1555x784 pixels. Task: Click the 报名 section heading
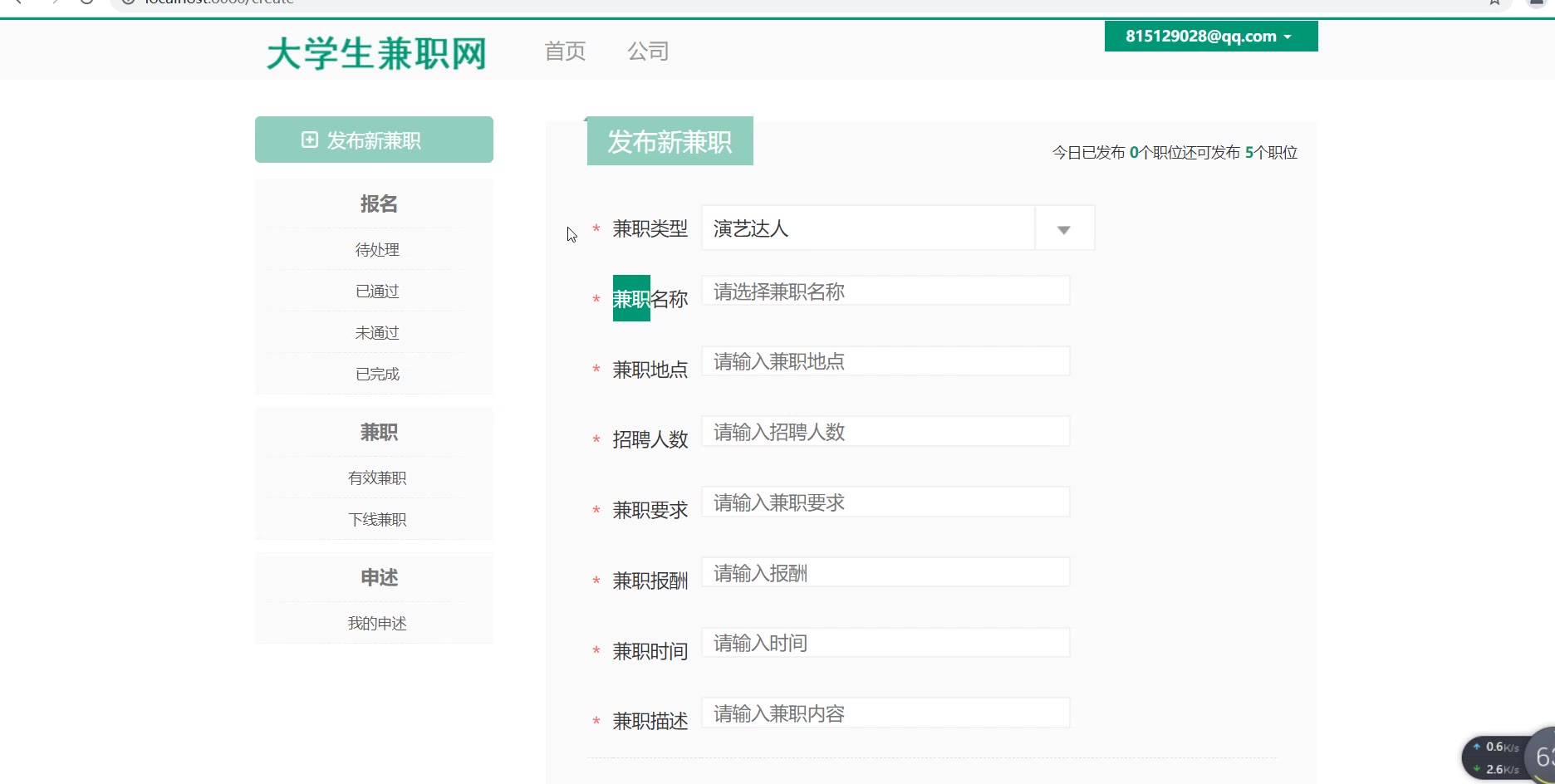click(379, 204)
